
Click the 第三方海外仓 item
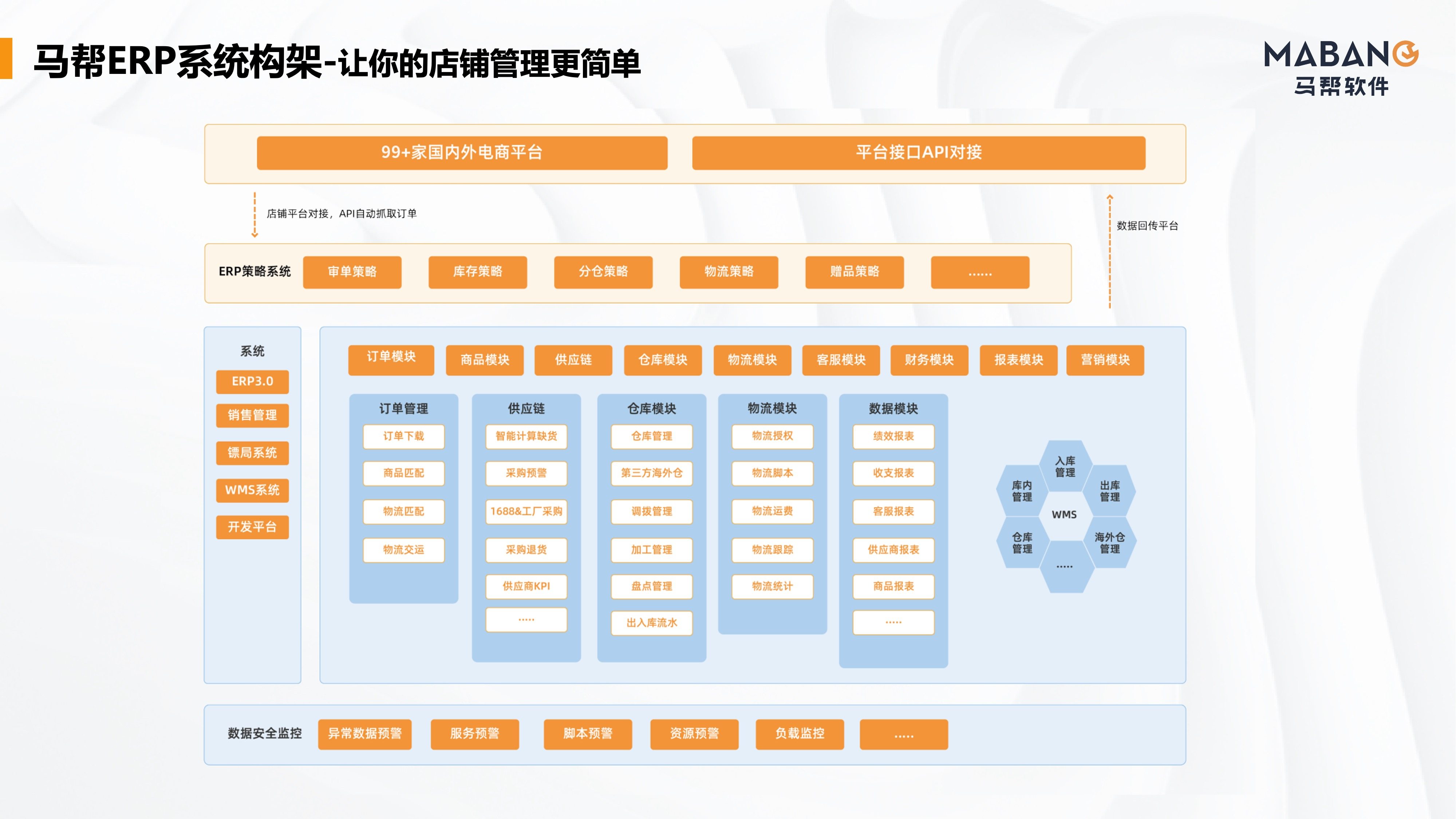click(x=652, y=474)
